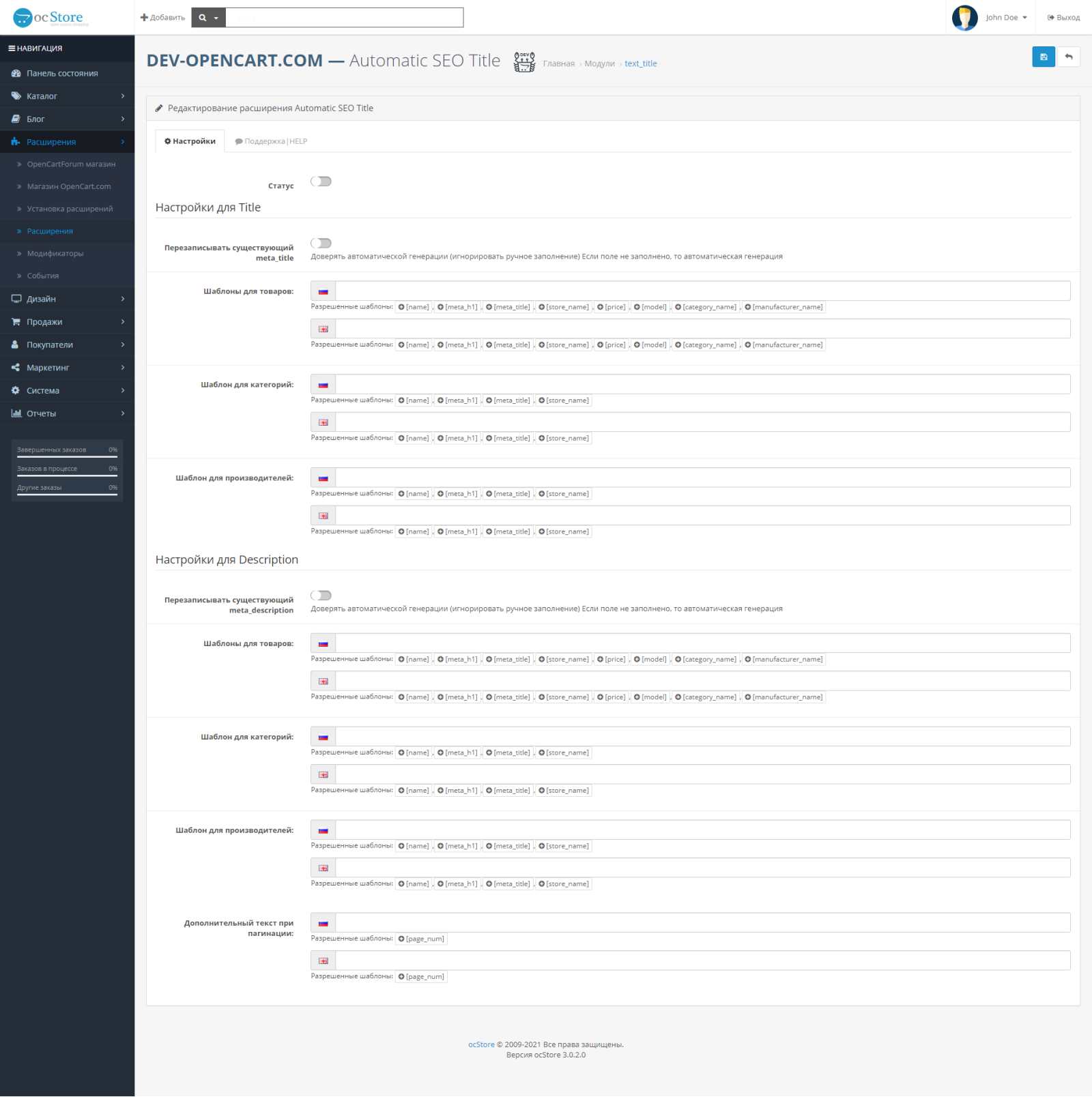Click the book icon beside Блог
Screen dimensions: 1092x1097
(x=16, y=119)
